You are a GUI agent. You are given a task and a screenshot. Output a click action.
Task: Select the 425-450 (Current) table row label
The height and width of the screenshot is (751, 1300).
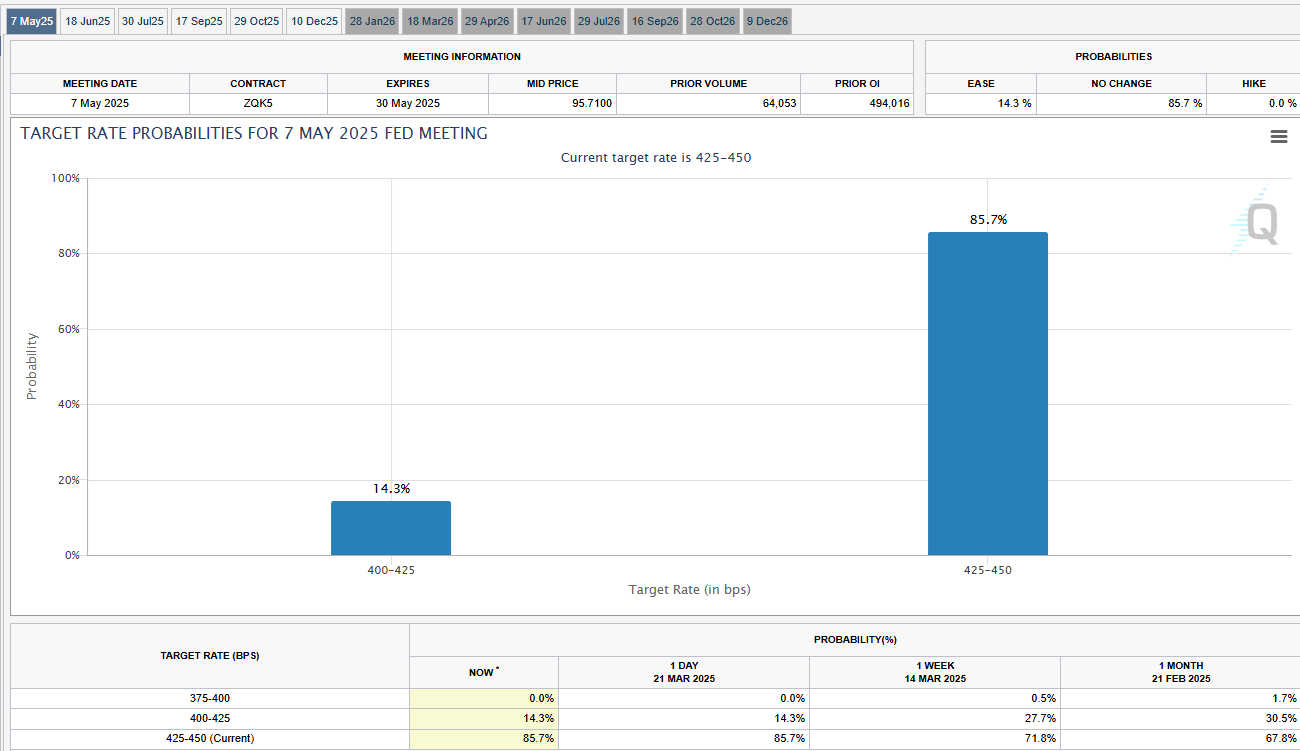coord(210,739)
